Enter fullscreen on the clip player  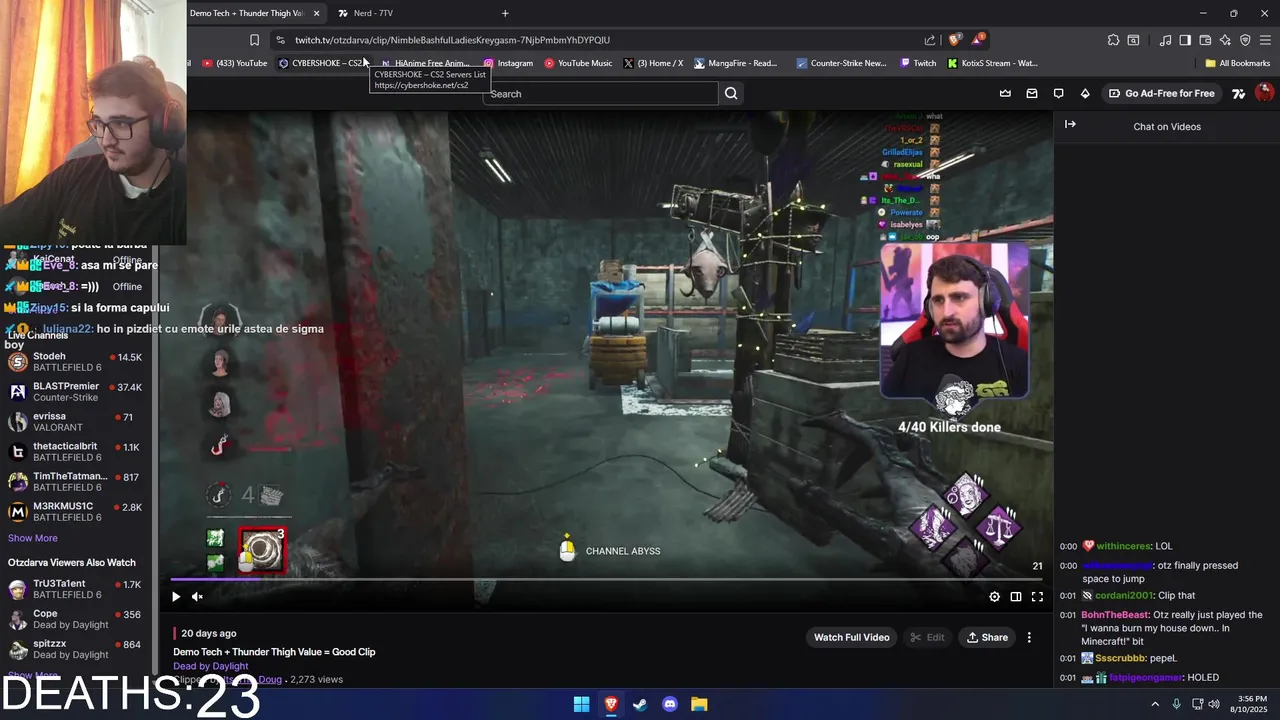point(1037,597)
